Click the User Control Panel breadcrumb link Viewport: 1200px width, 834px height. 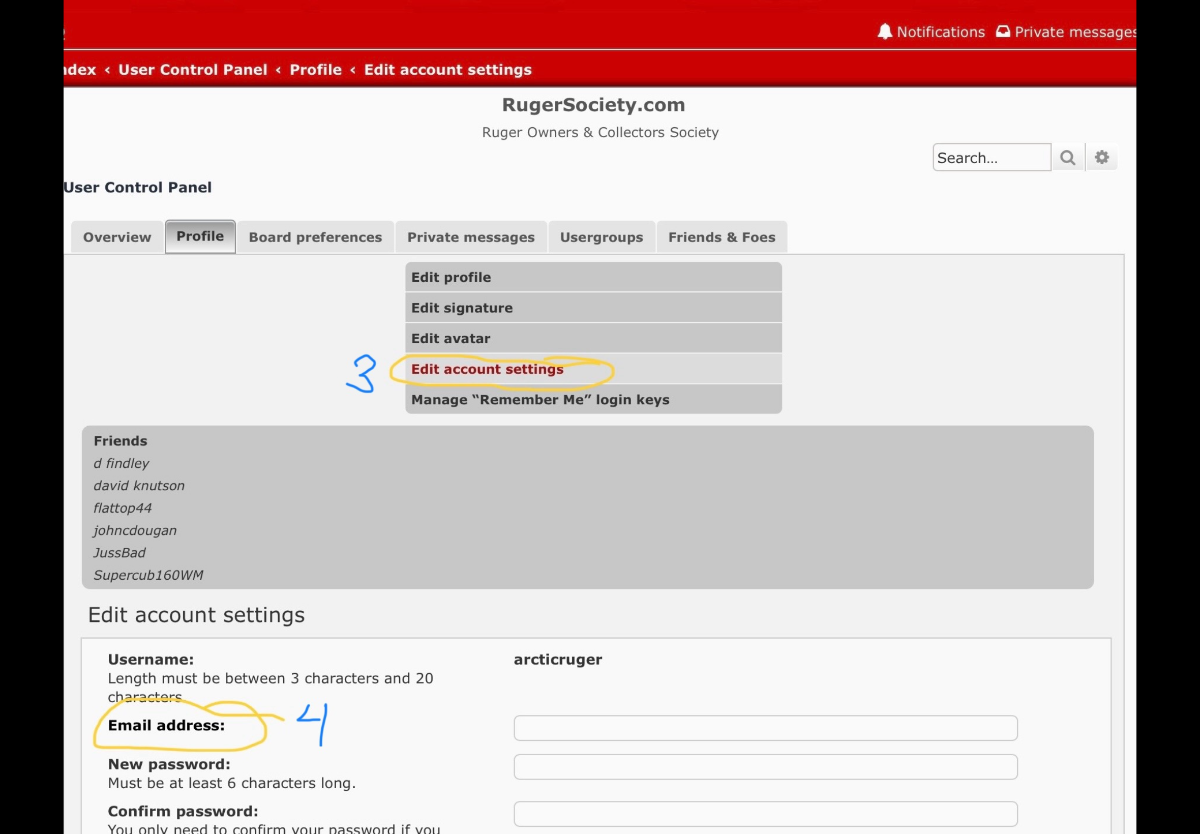point(193,70)
